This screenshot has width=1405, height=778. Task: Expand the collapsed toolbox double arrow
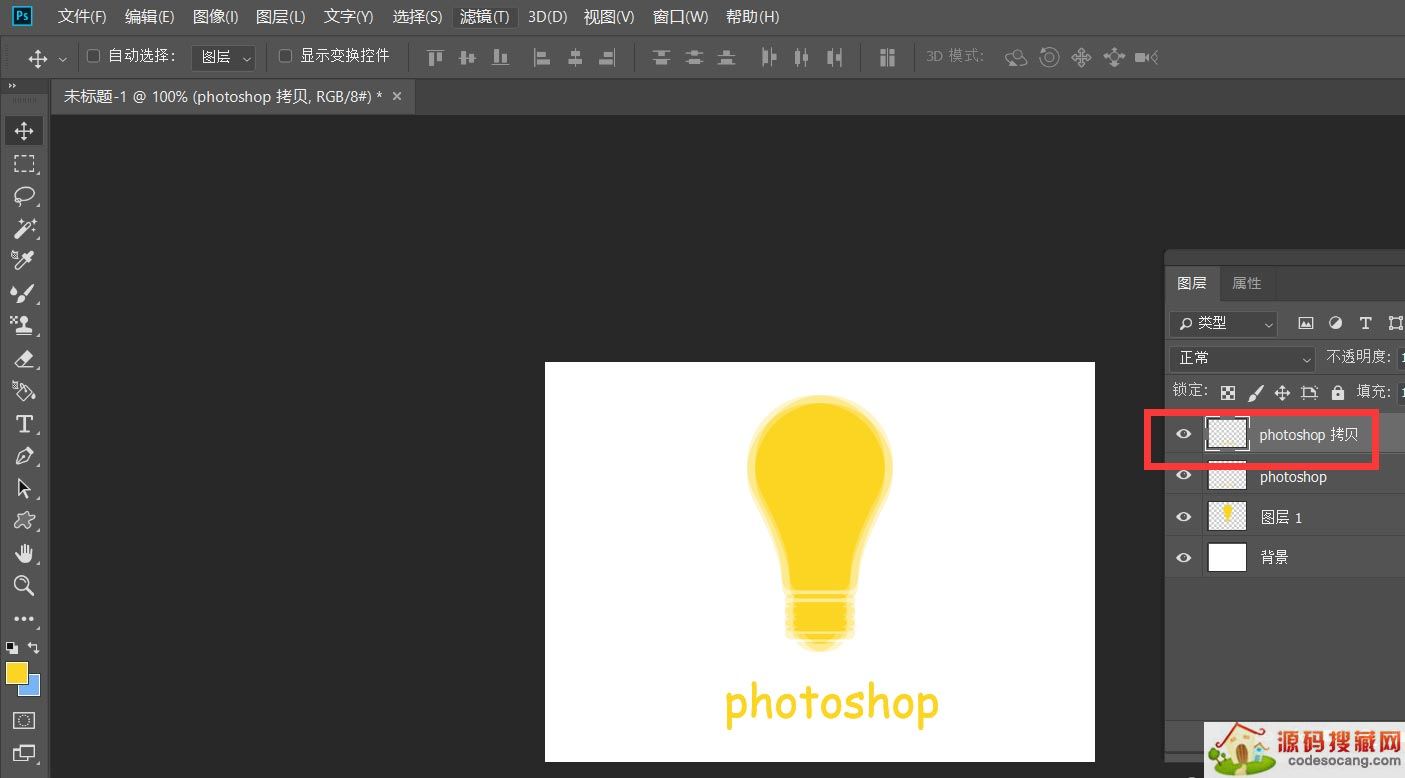pos(12,87)
